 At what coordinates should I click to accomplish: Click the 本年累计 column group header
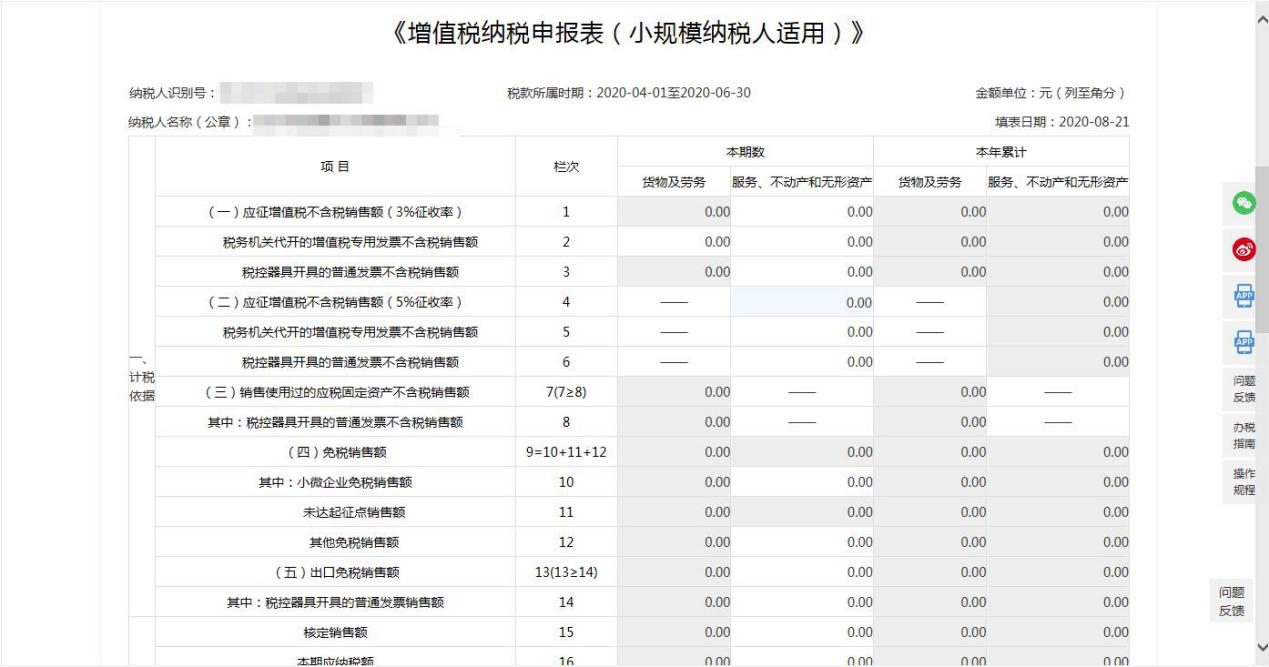pos(1001,152)
